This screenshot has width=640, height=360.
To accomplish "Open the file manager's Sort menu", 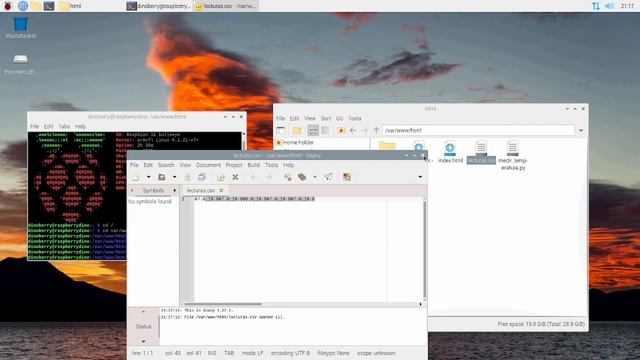I will click(x=326, y=118).
